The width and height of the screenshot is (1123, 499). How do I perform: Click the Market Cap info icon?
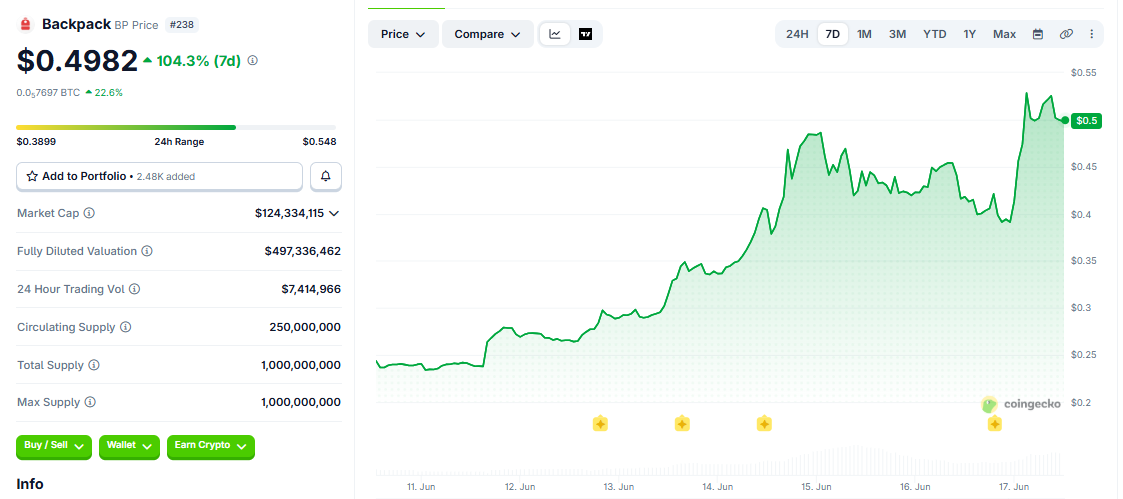(x=90, y=213)
